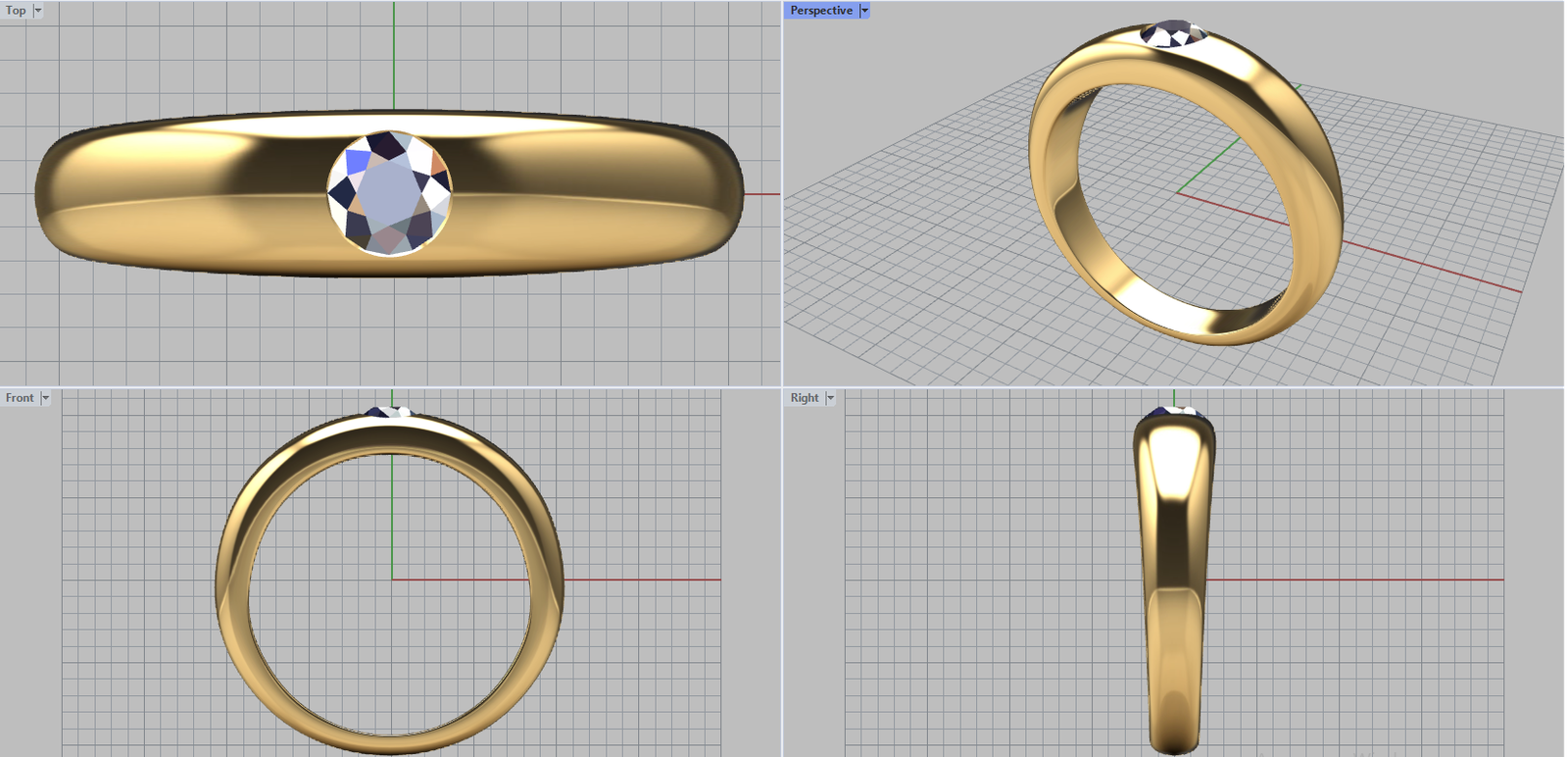Open the Top viewport dropdown arrow

tap(38, 11)
